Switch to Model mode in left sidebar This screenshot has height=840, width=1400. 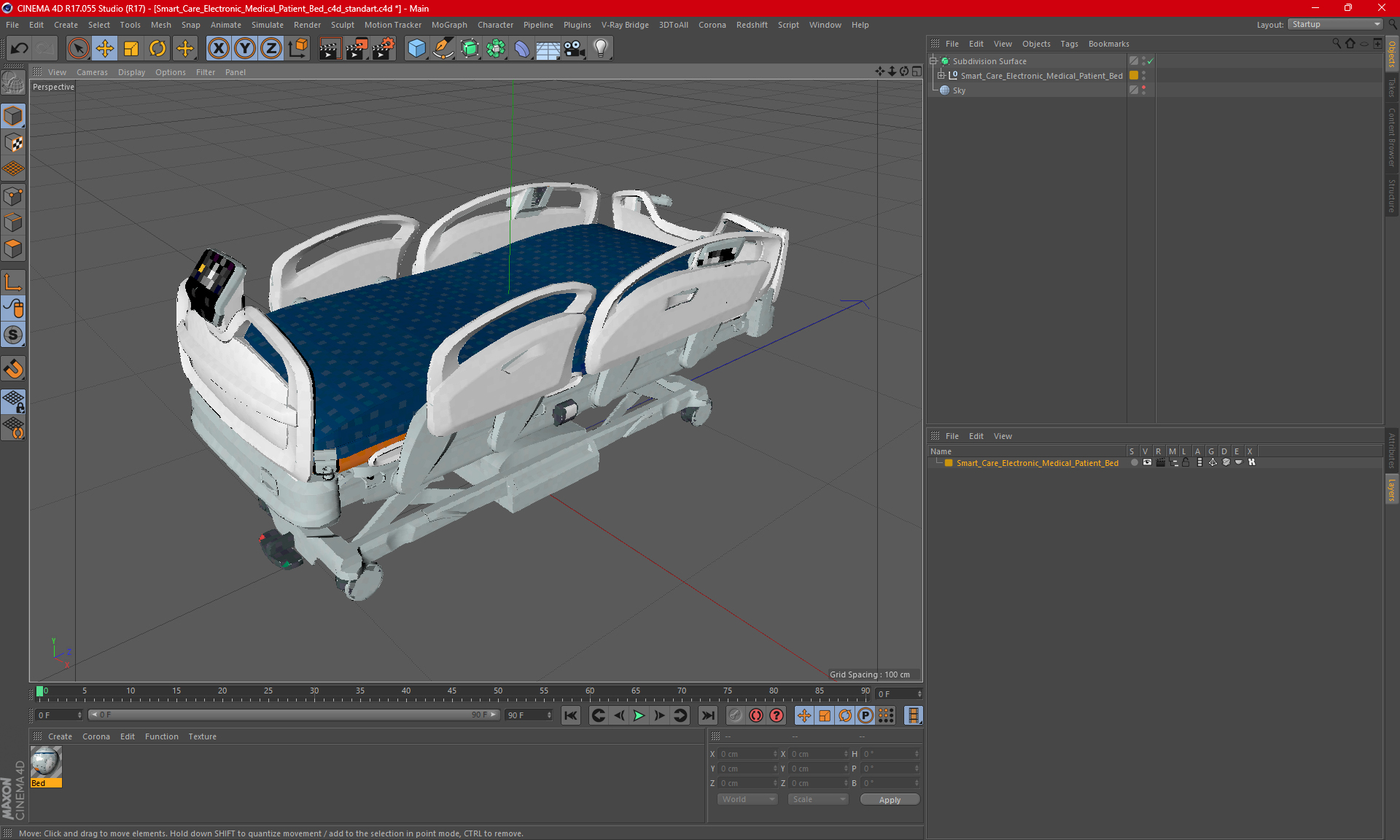13,117
